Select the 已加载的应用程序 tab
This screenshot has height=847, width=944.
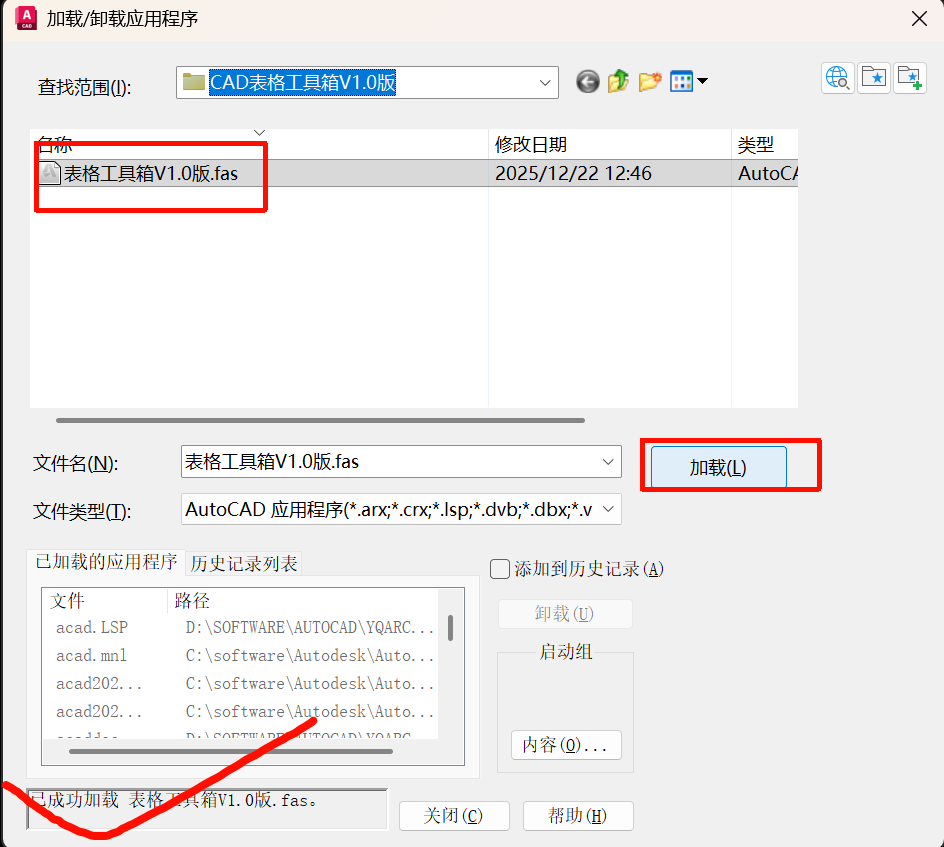[x=106, y=562]
